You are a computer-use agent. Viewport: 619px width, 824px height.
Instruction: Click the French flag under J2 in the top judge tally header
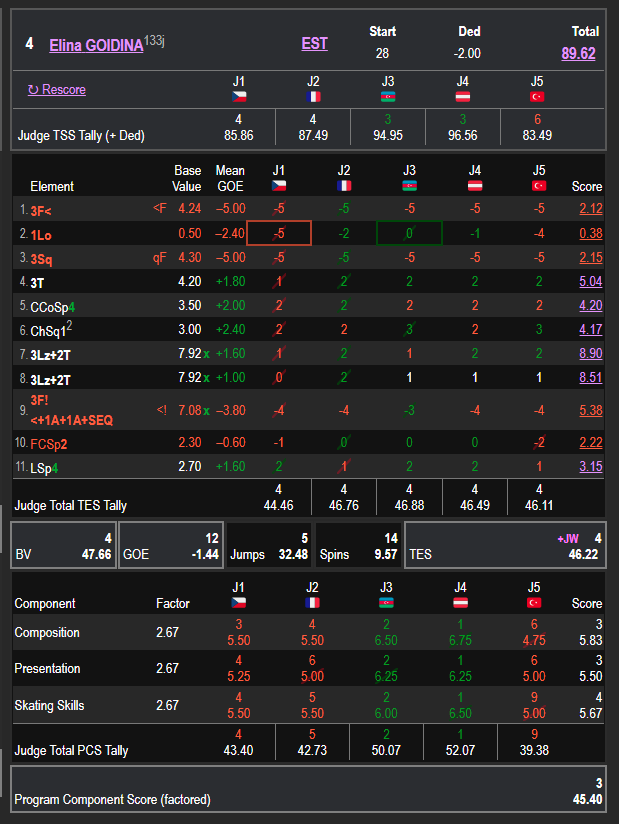click(313, 97)
